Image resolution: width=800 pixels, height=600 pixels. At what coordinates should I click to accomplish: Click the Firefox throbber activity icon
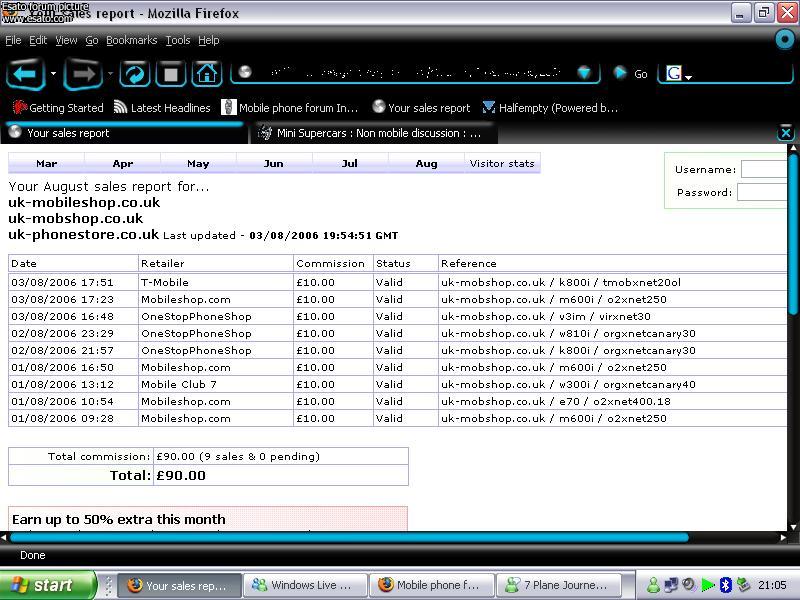pyautogui.click(x=785, y=40)
